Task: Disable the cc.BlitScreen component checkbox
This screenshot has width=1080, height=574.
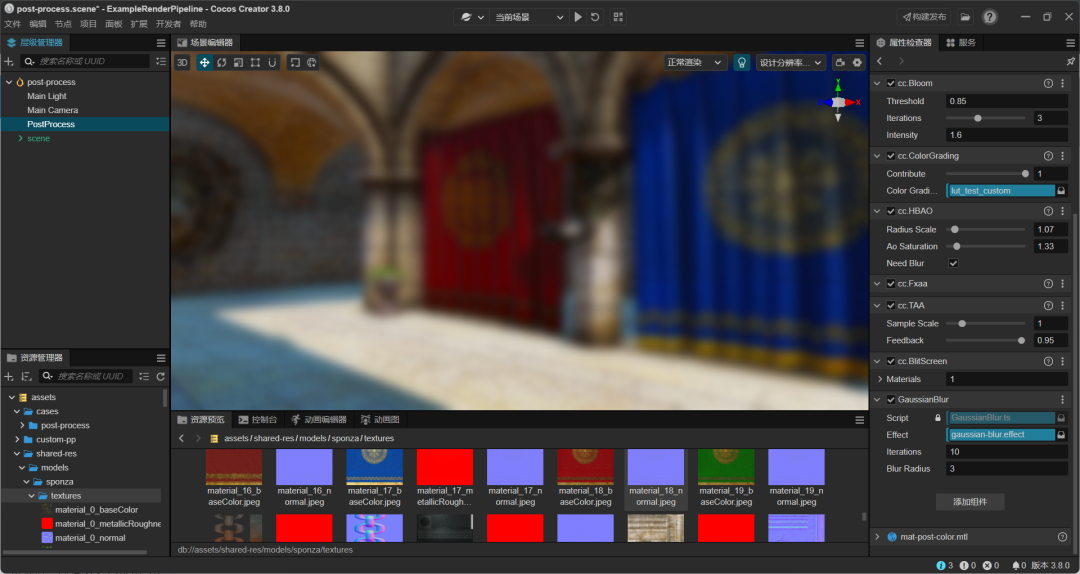Action: 891,361
